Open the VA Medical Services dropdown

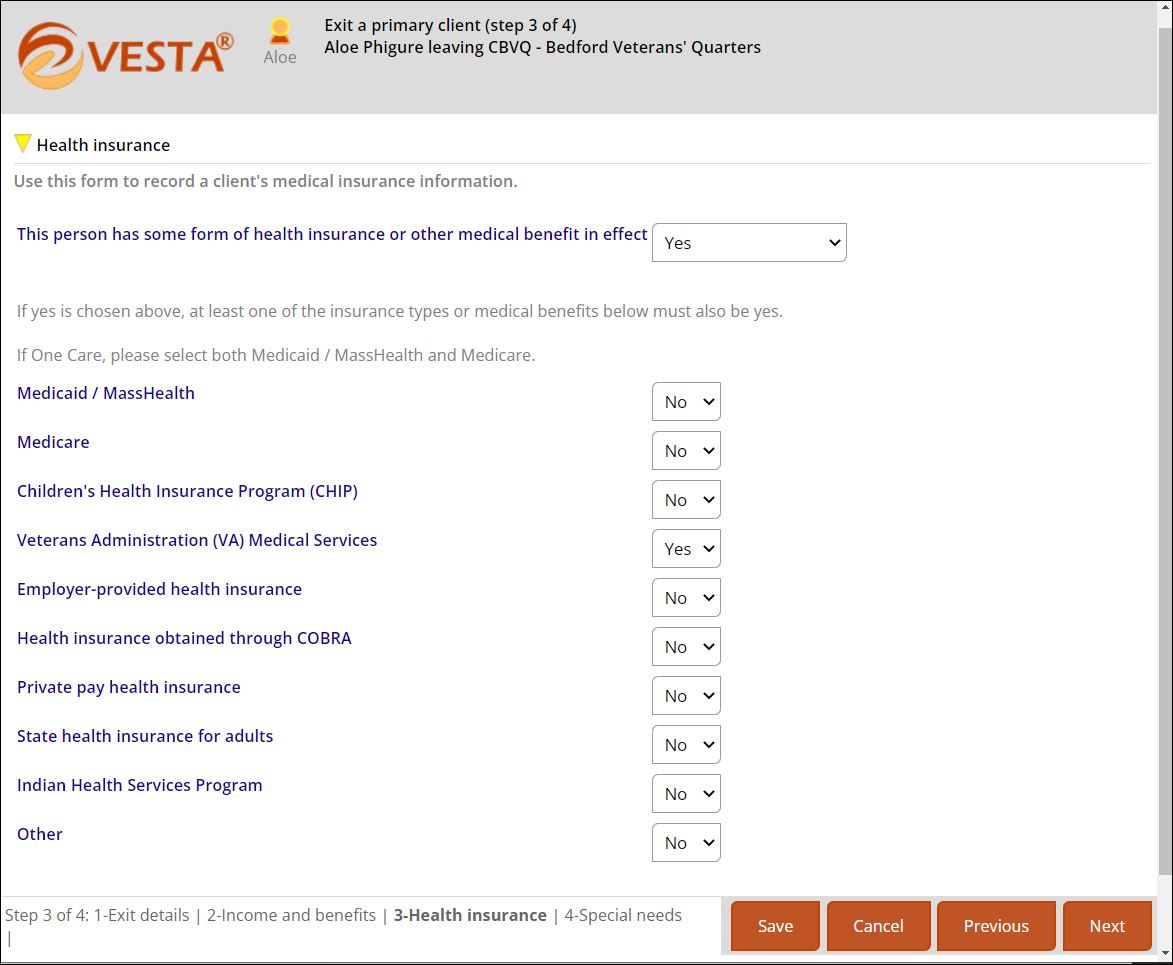click(x=686, y=548)
